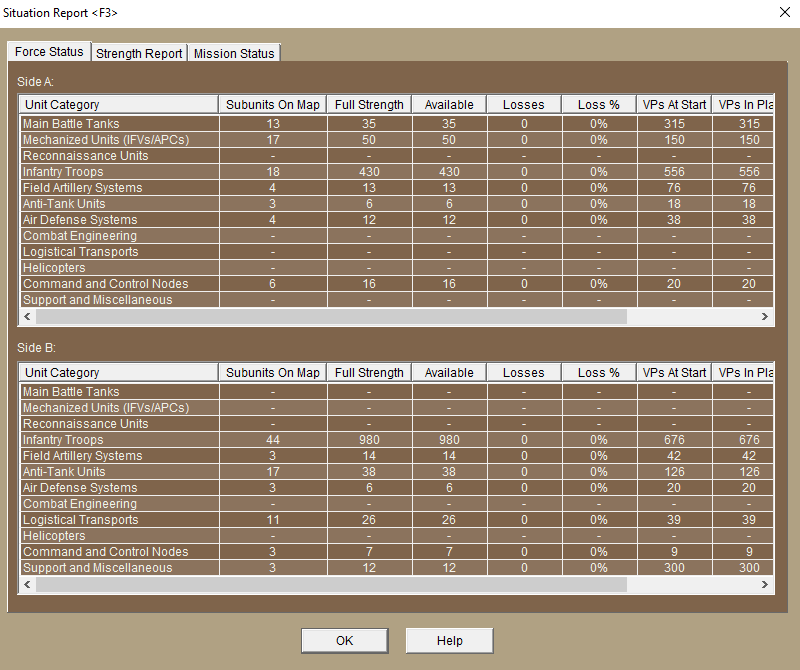Select Side A Mechanized Units (IFVs/APCs) row
Screen dimensions: 800x670
click(x=396, y=140)
